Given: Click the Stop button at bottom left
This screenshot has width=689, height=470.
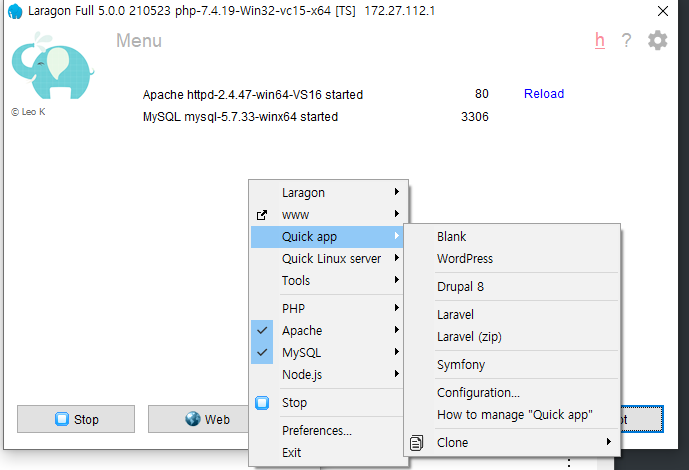Looking at the screenshot, I should point(76,419).
